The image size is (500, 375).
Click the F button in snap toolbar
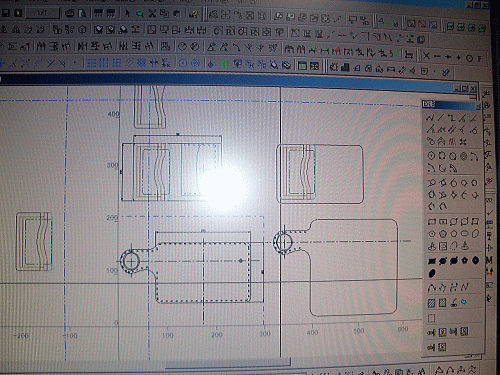[479, 59]
